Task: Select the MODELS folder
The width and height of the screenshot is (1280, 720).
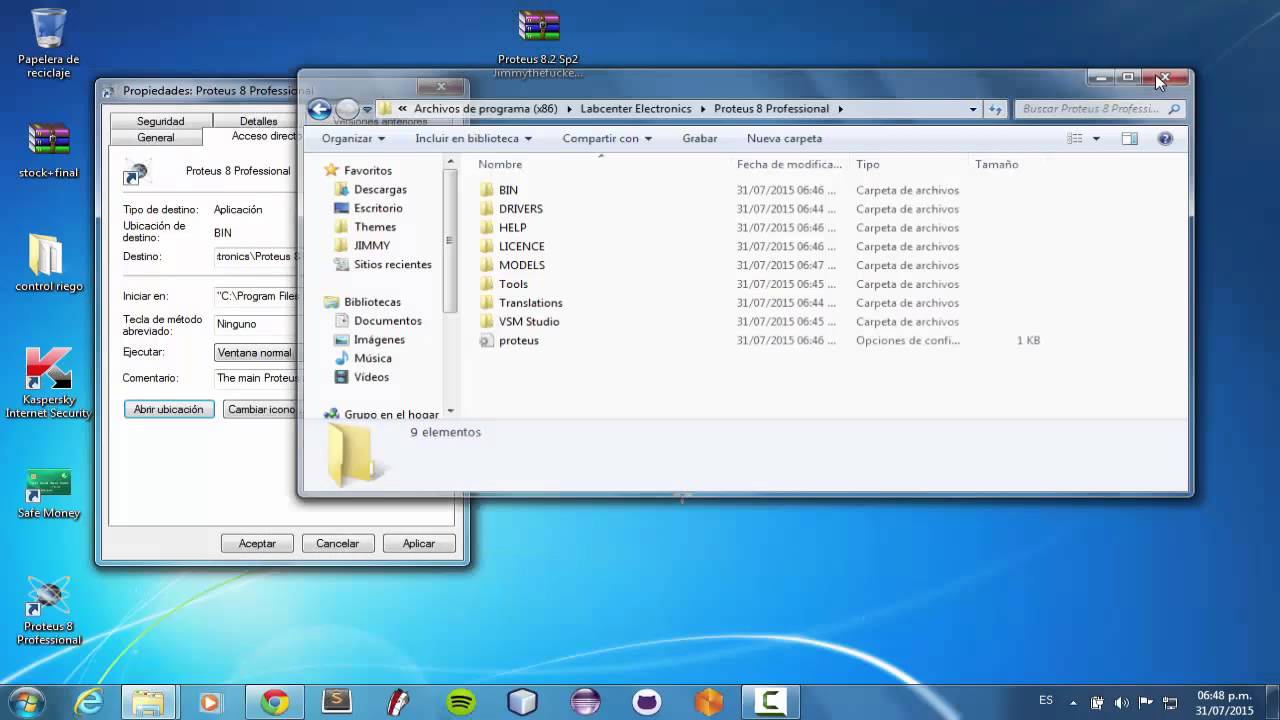Action: pyautogui.click(x=522, y=265)
